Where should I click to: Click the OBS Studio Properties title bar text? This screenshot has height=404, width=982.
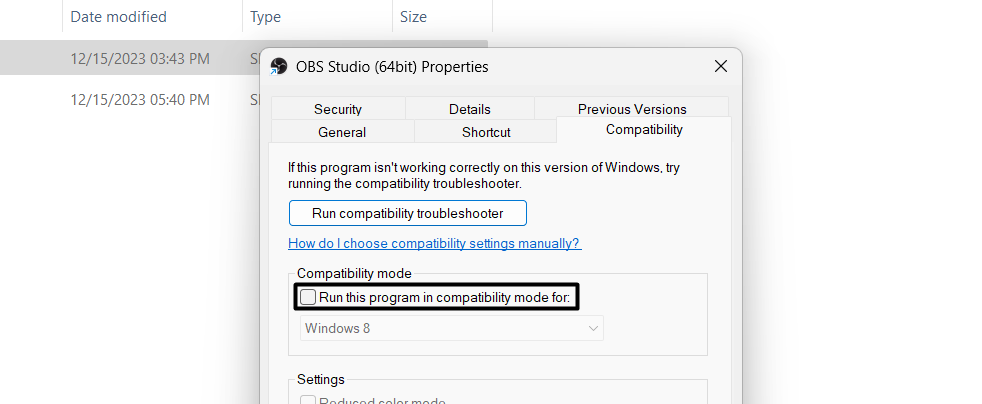coord(392,67)
